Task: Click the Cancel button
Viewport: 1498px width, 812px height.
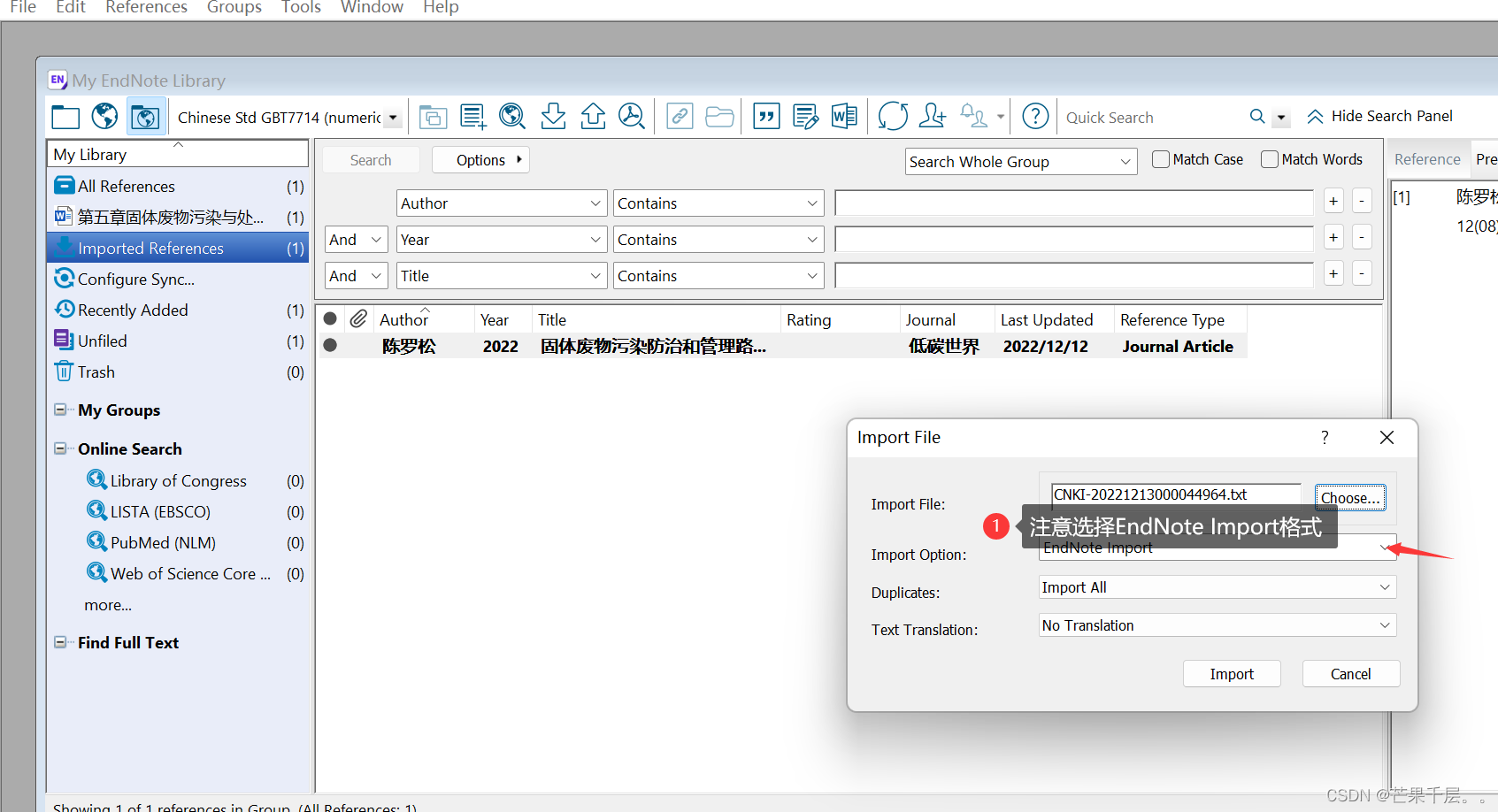Action: [1351, 674]
